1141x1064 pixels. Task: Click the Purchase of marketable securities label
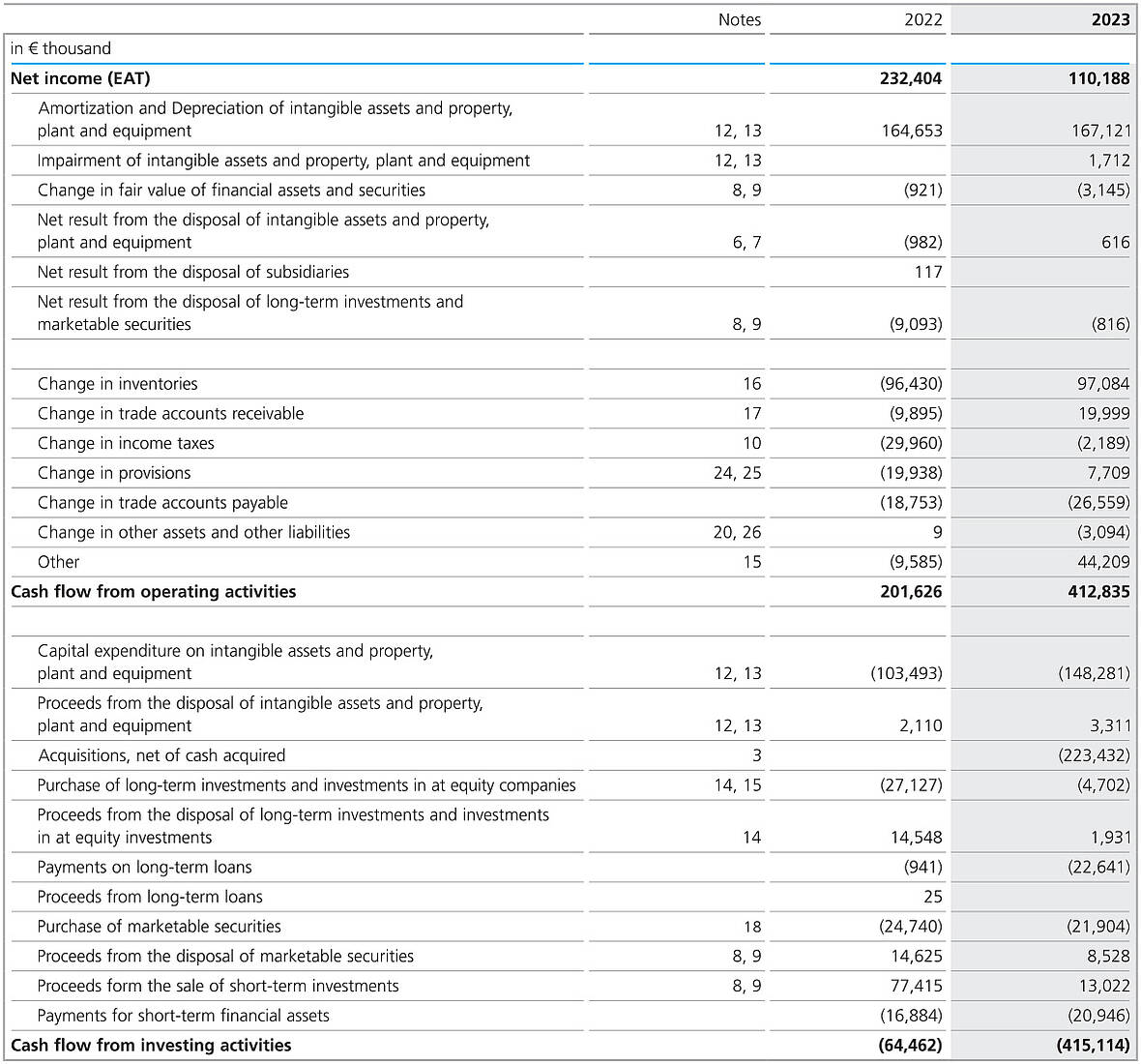159,927
